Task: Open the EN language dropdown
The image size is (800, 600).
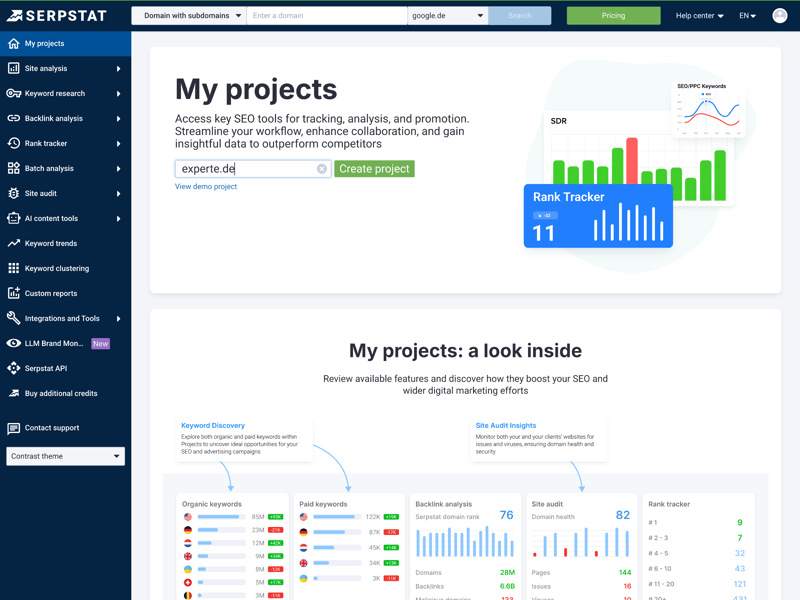Action: pos(747,16)
